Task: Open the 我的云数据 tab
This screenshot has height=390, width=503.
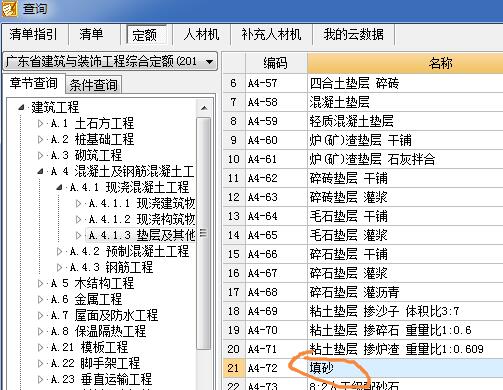Action: pos(354,34)
